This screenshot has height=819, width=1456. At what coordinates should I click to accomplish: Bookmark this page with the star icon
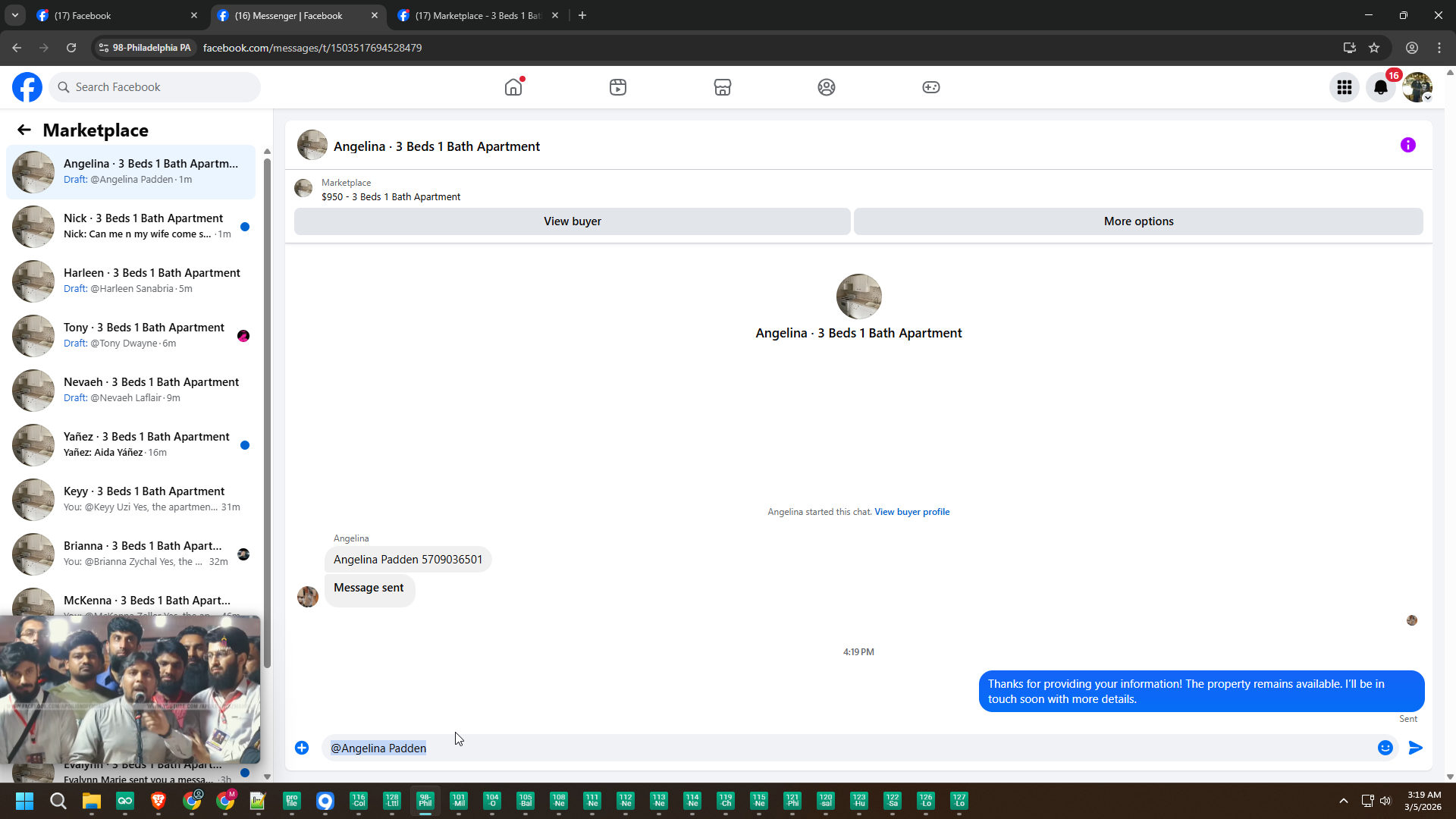(x=1374, y=48)
